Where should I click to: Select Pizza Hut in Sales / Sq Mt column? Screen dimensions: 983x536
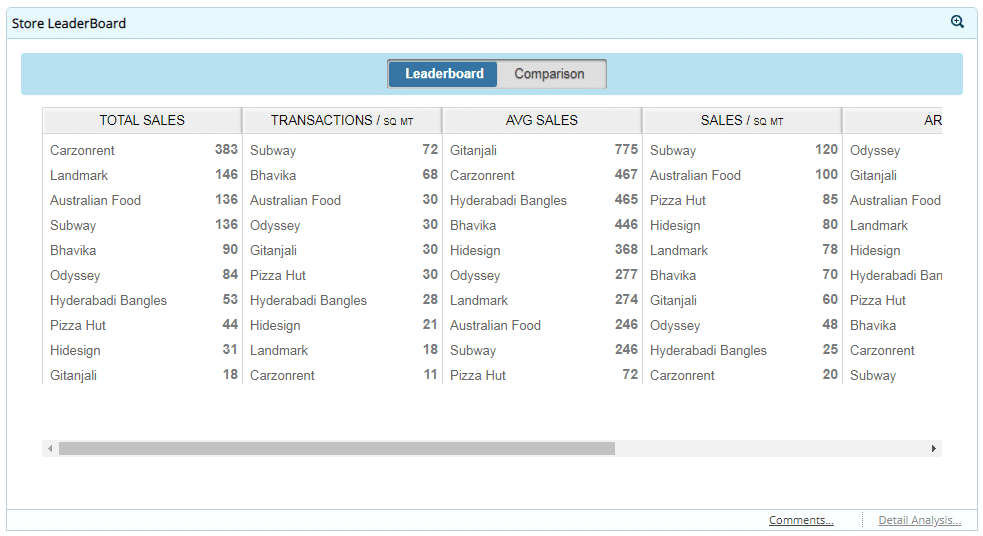coord(678,201)
